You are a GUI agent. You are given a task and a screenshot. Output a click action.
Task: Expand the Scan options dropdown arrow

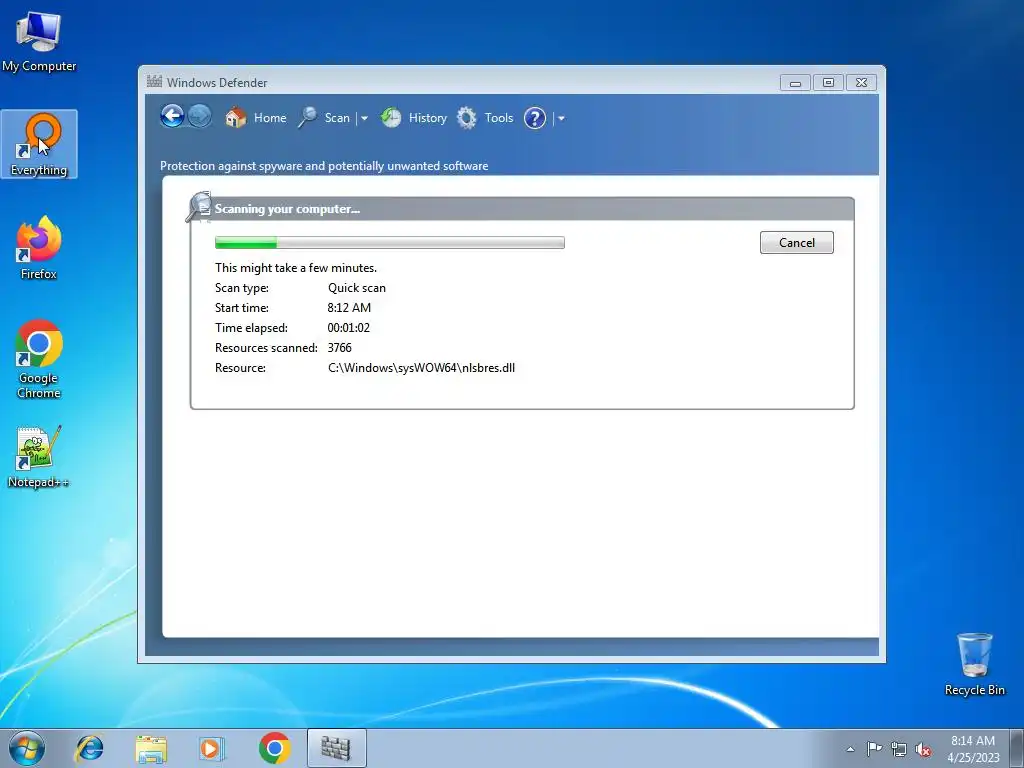click(x=364, y=118)
